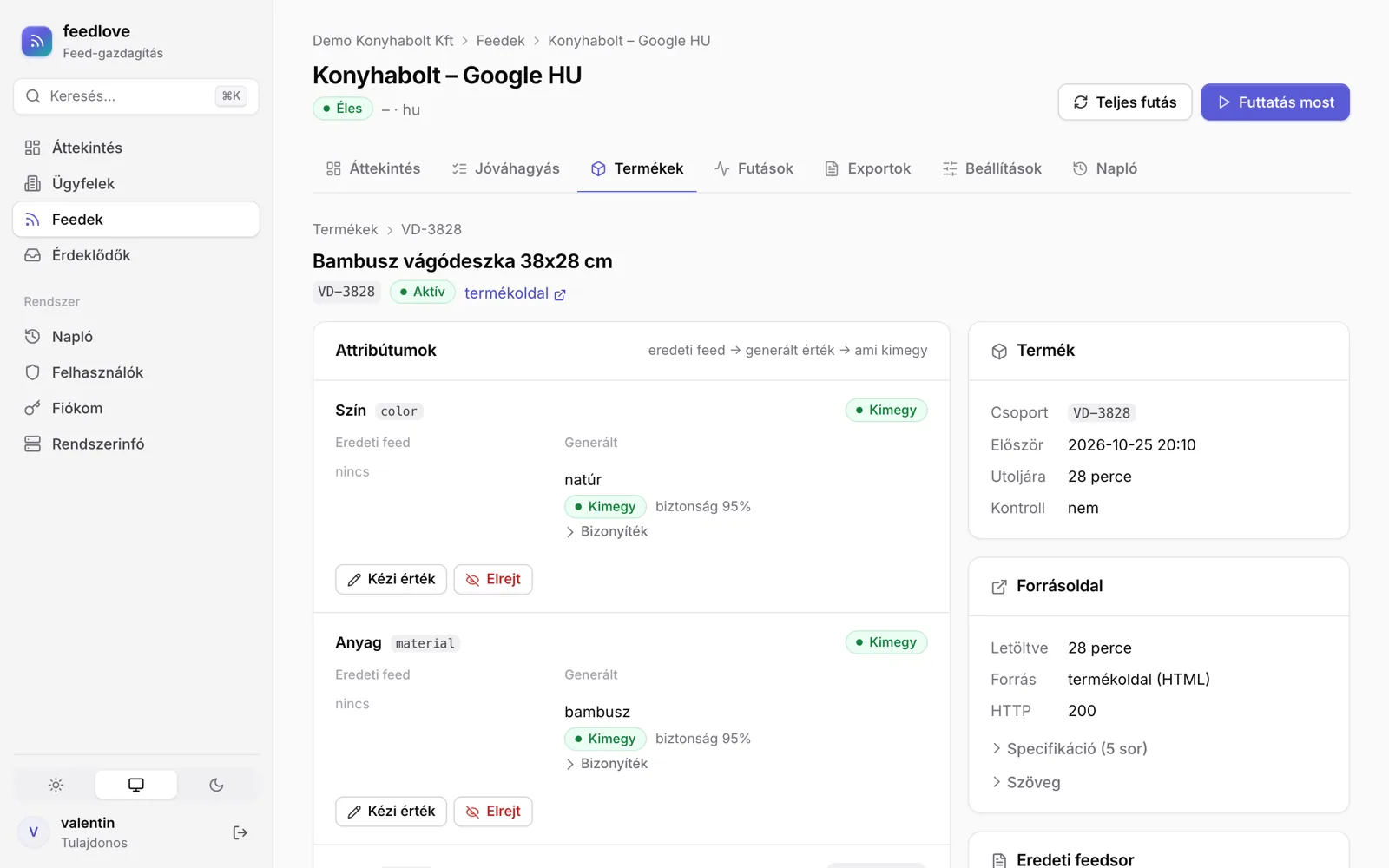1389x868 pixels.
Task: Expand the Szöveg section
Action: (1026, 782)
